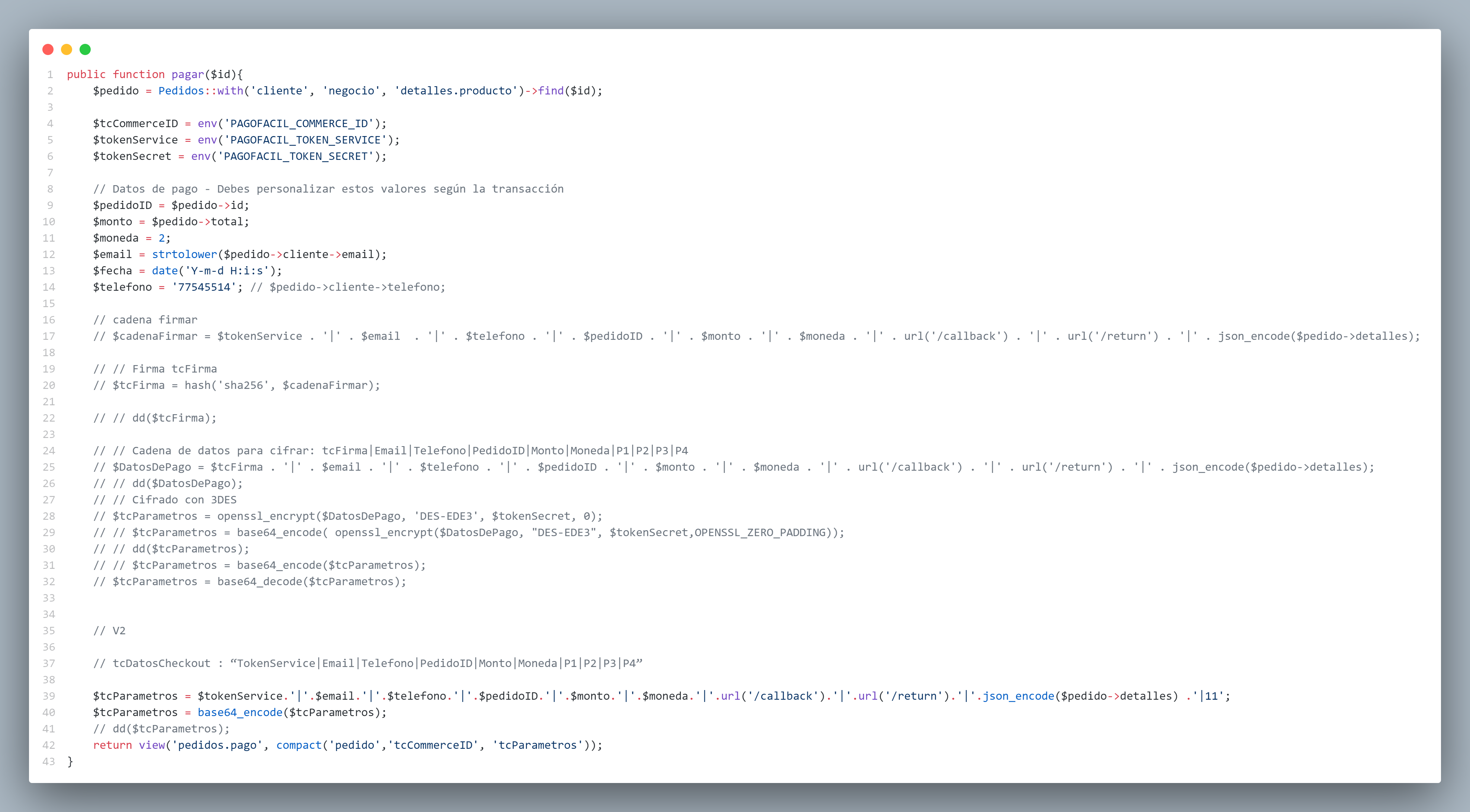The width and height of the screenshot is (1470, 812).
Task: Click the yellow minimize window dot
Action: [x=67, y=50]
